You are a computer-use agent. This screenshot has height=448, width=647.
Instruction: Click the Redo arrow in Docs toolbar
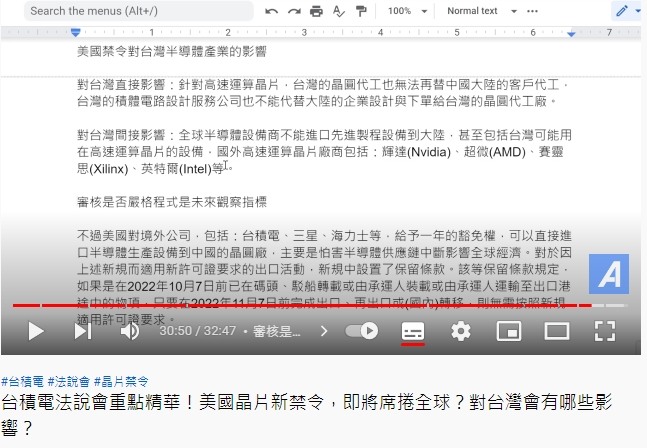point(294,11)
